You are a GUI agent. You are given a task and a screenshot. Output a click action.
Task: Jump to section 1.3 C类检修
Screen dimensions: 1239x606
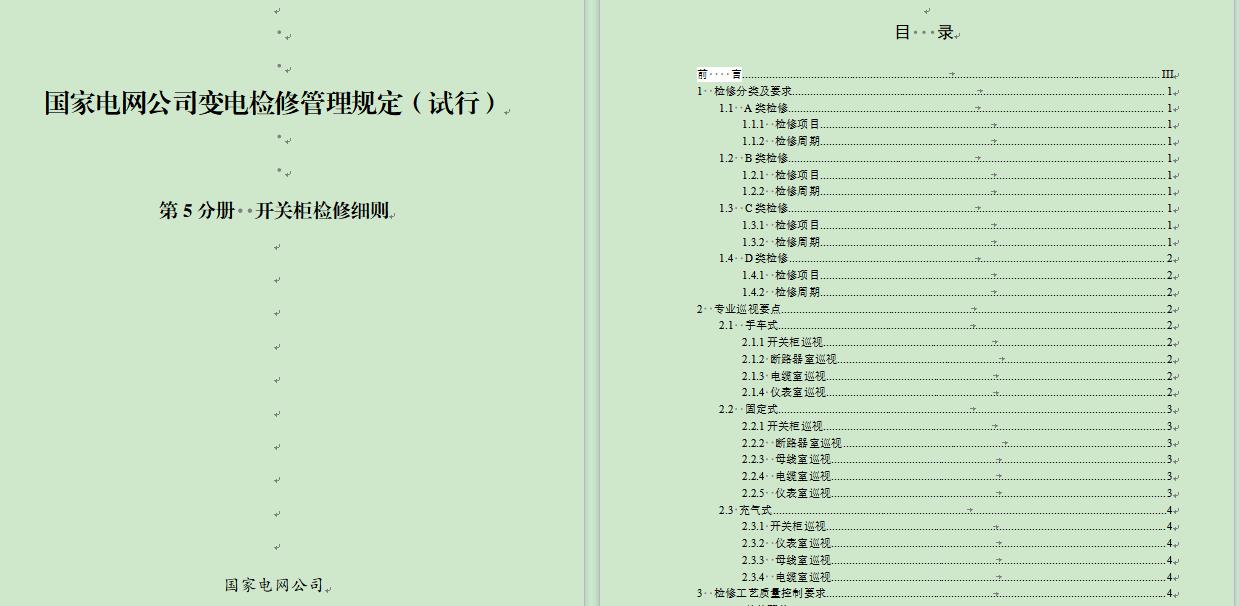tap(947, 208)
